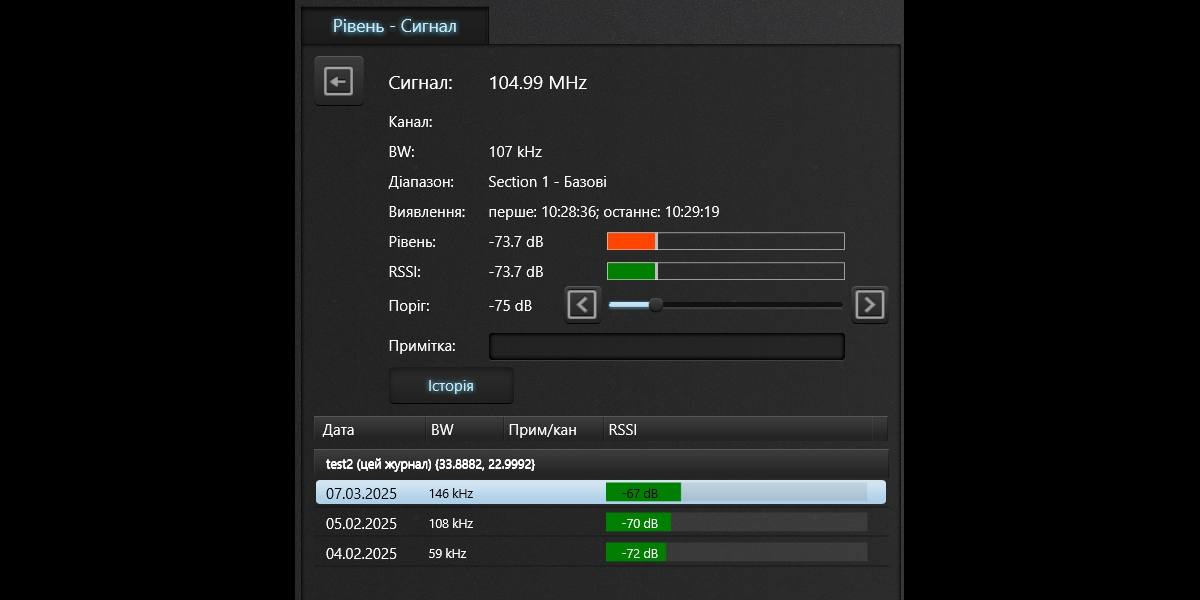Sort history by the RSSI column
This screenshot has height=600, width=1200.
click(x=622, y=429)
